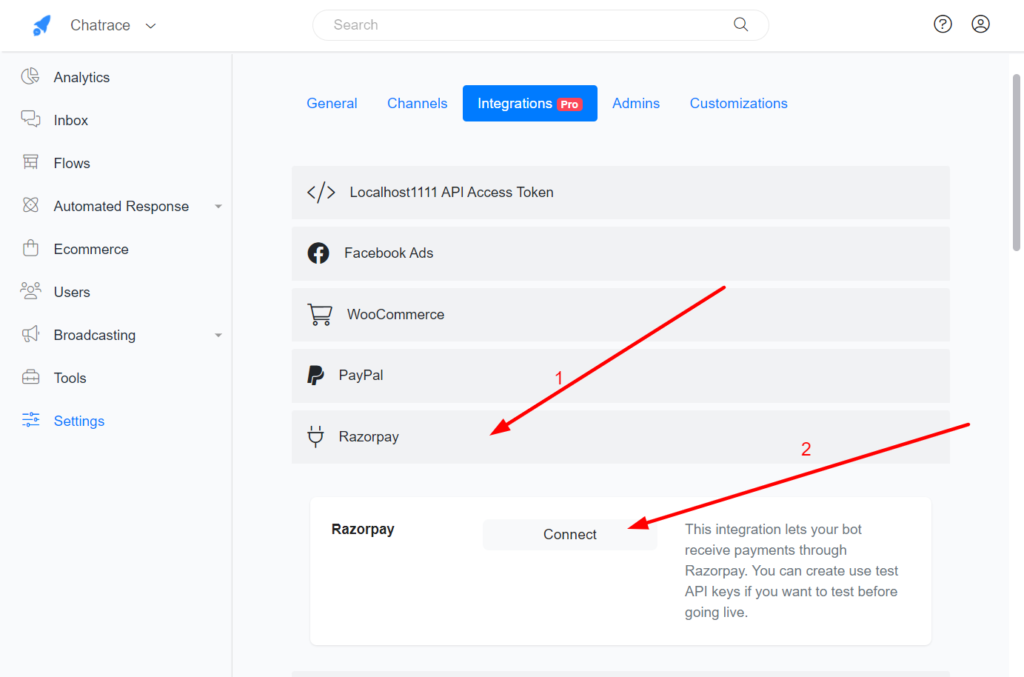Click the Flows icon
This screenshot has width=1024, height=677.
click(x=30, y=162)
